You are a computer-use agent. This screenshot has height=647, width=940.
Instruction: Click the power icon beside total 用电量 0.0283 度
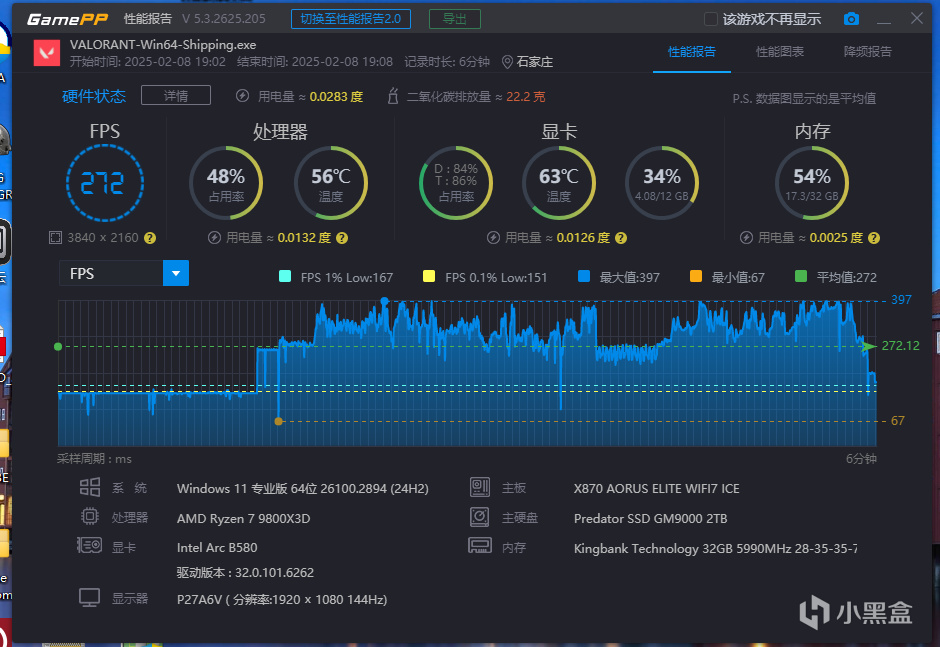point(242,96)
